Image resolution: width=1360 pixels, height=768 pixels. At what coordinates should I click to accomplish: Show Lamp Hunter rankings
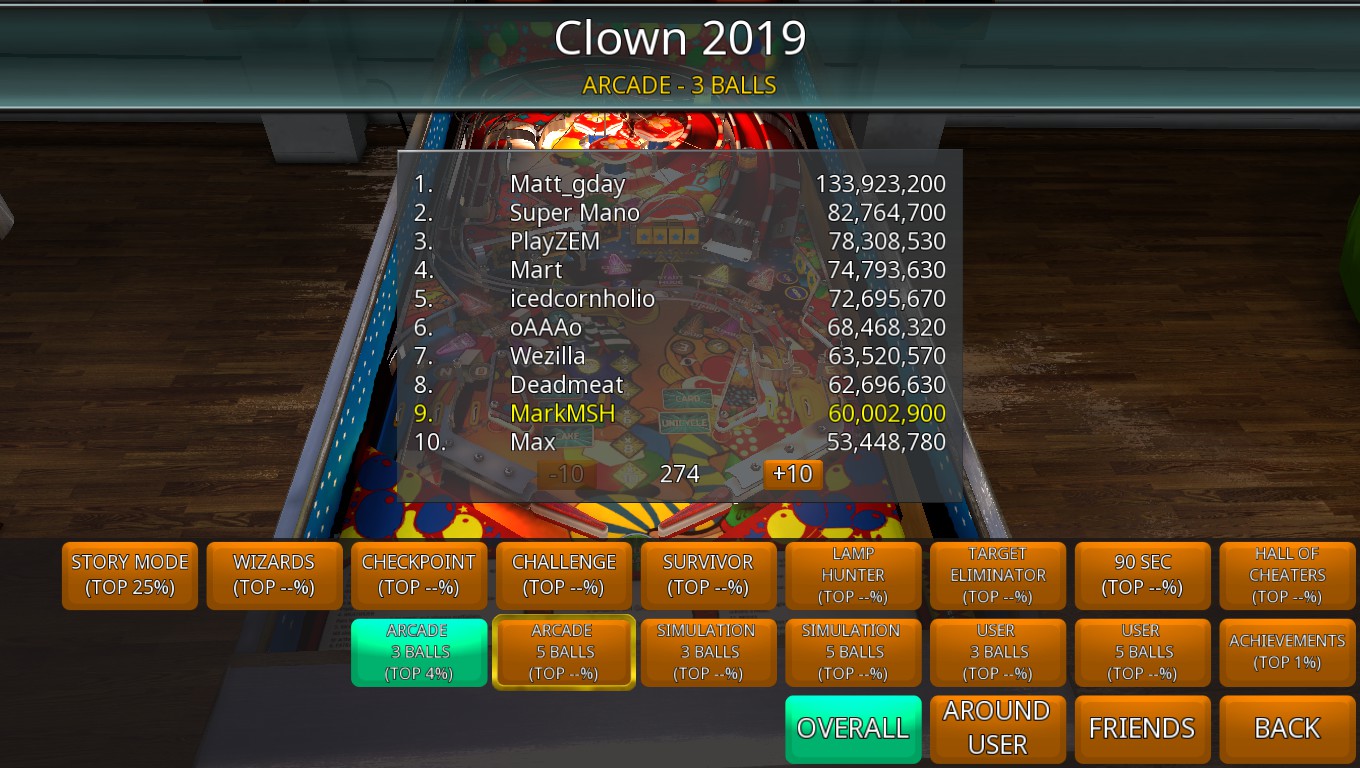coord(853,575)
